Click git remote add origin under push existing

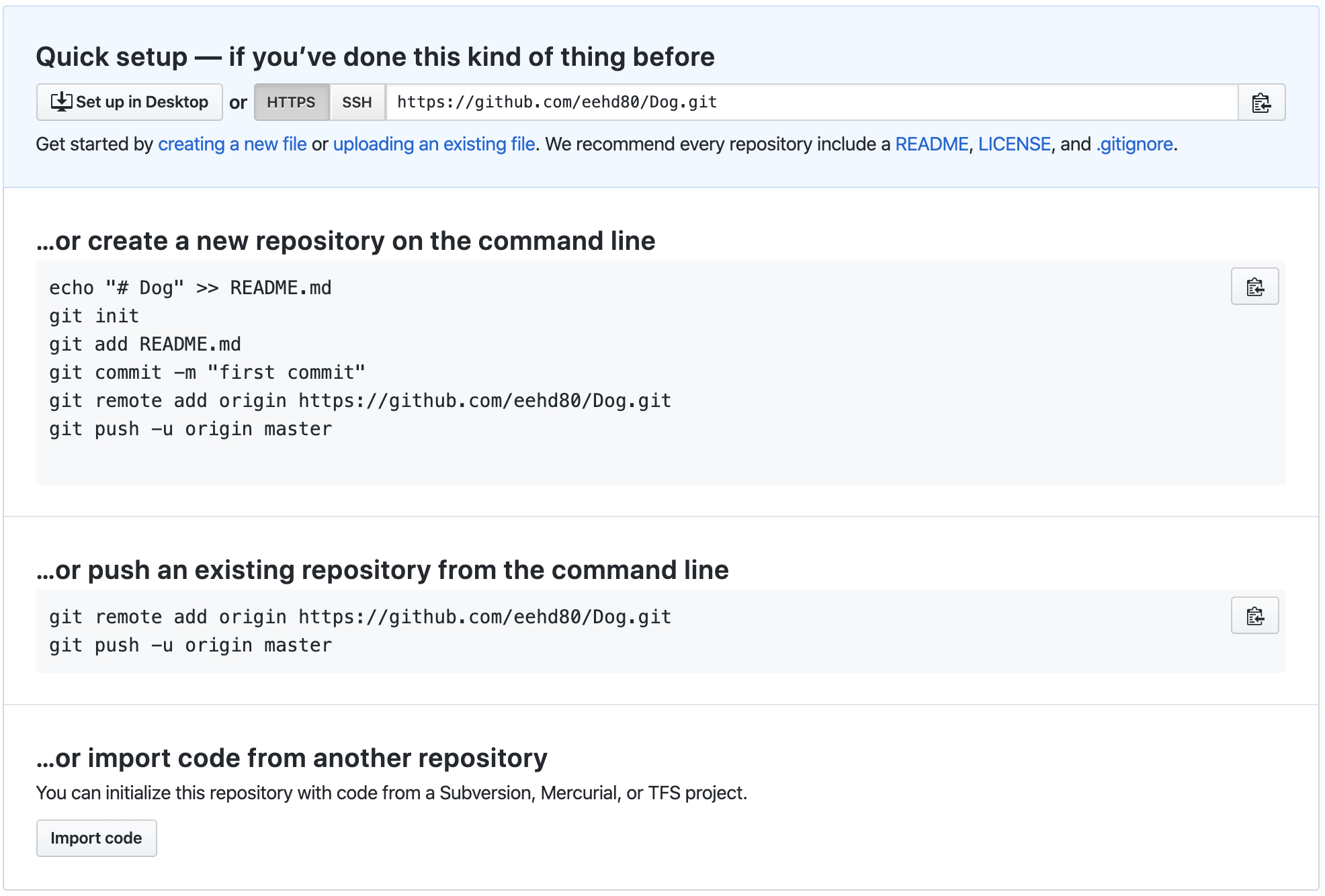[x=359, y=617]
